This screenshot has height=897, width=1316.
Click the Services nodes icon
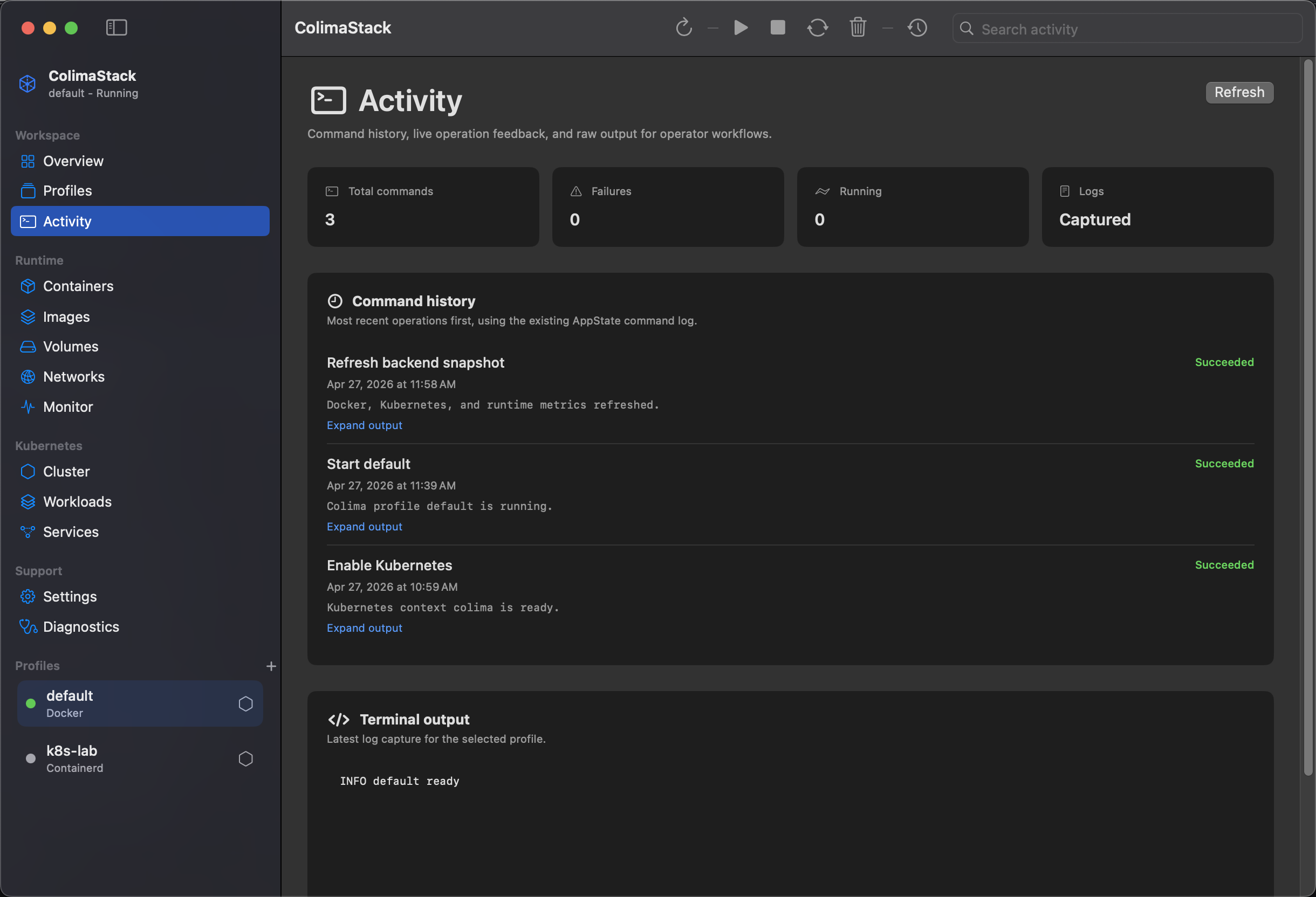pyautogui.click(x=28, y=532)
